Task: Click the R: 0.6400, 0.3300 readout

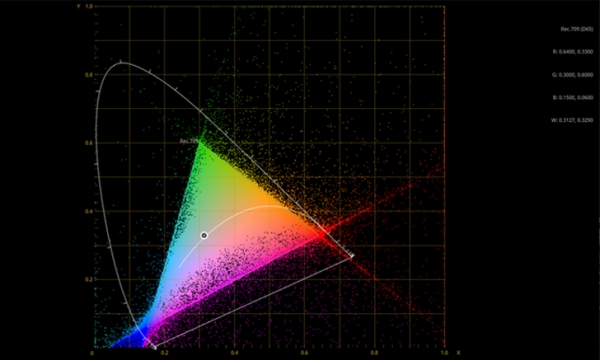Action: [x=573, y=52]
